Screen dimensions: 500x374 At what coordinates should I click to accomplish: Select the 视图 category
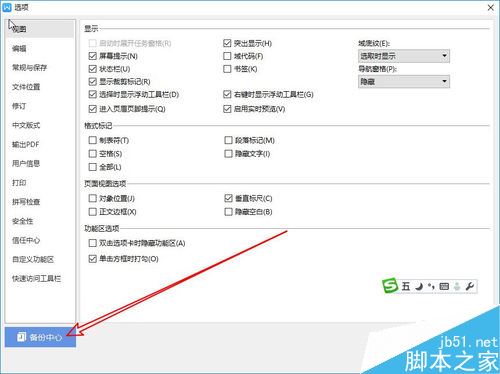click(40, 29)
